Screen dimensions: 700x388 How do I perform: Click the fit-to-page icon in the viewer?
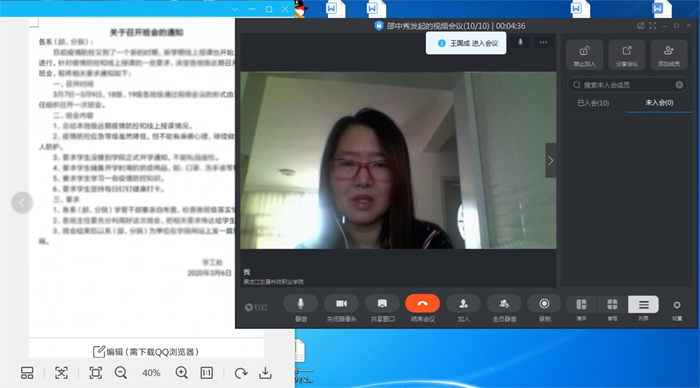pos(96,373)
